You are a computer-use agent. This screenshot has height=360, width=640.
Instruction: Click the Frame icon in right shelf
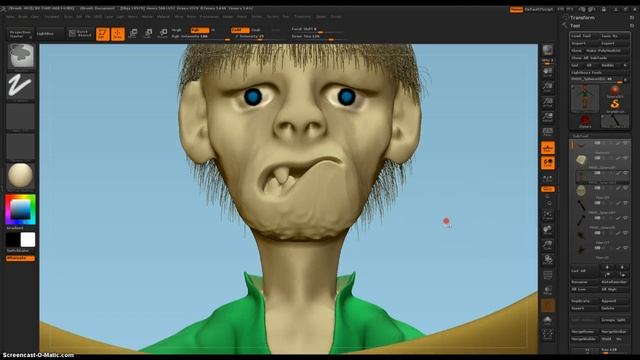point(548,215)
